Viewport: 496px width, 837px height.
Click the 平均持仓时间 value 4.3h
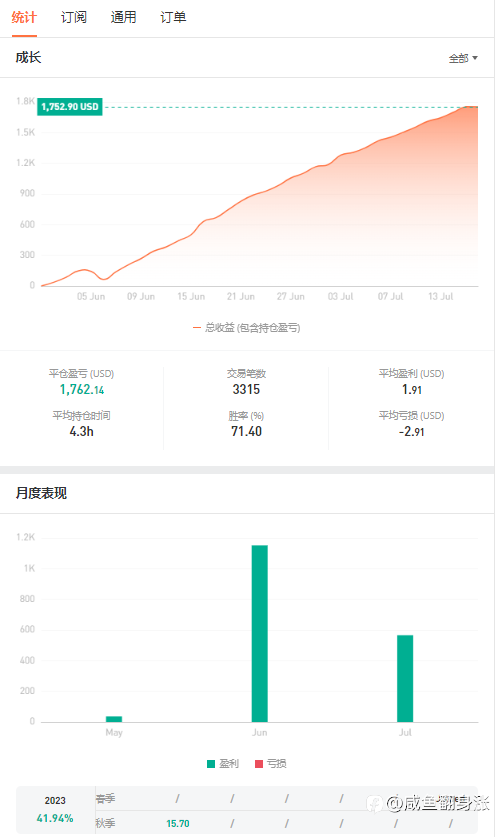click(x=81, y=431)
